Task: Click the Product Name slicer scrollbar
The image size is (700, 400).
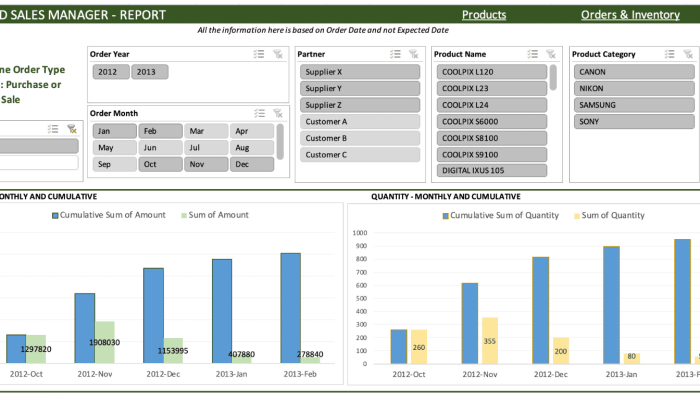Action: pyautogui.click(x=553, y=77)
